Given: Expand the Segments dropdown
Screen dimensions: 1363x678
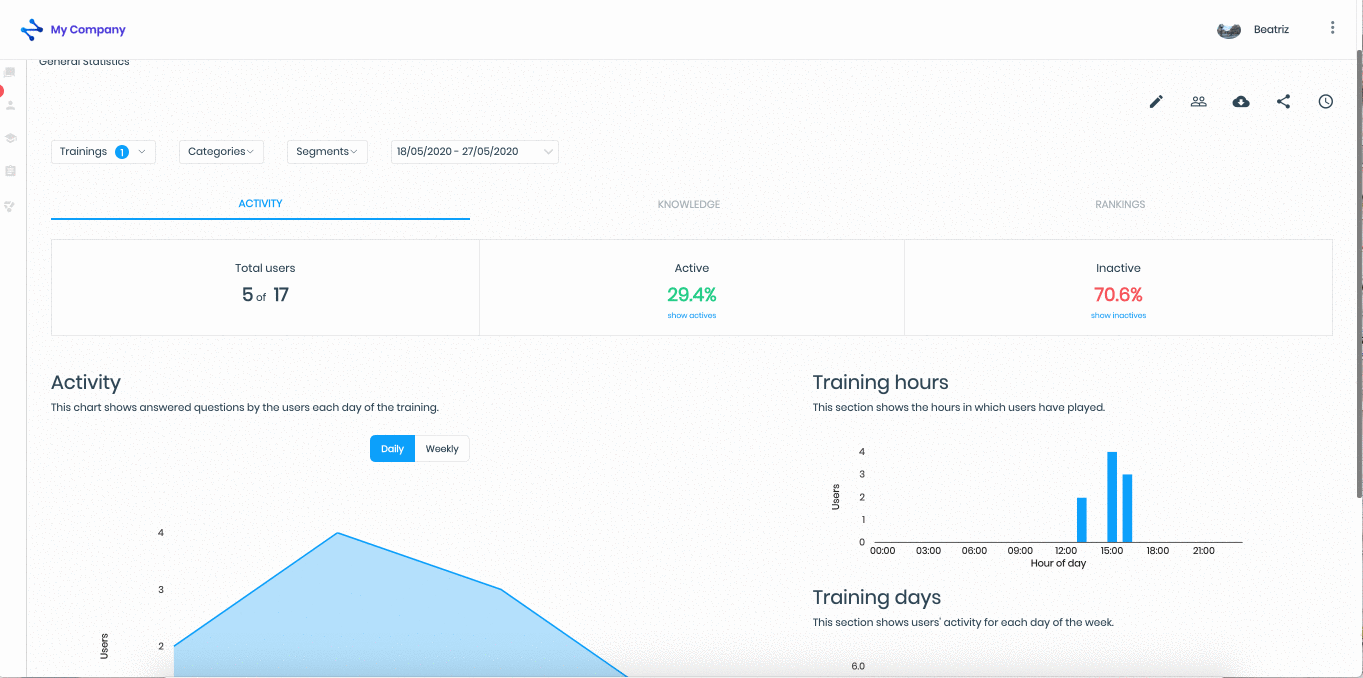Looking at the screenshot, I should click(327, 152).
